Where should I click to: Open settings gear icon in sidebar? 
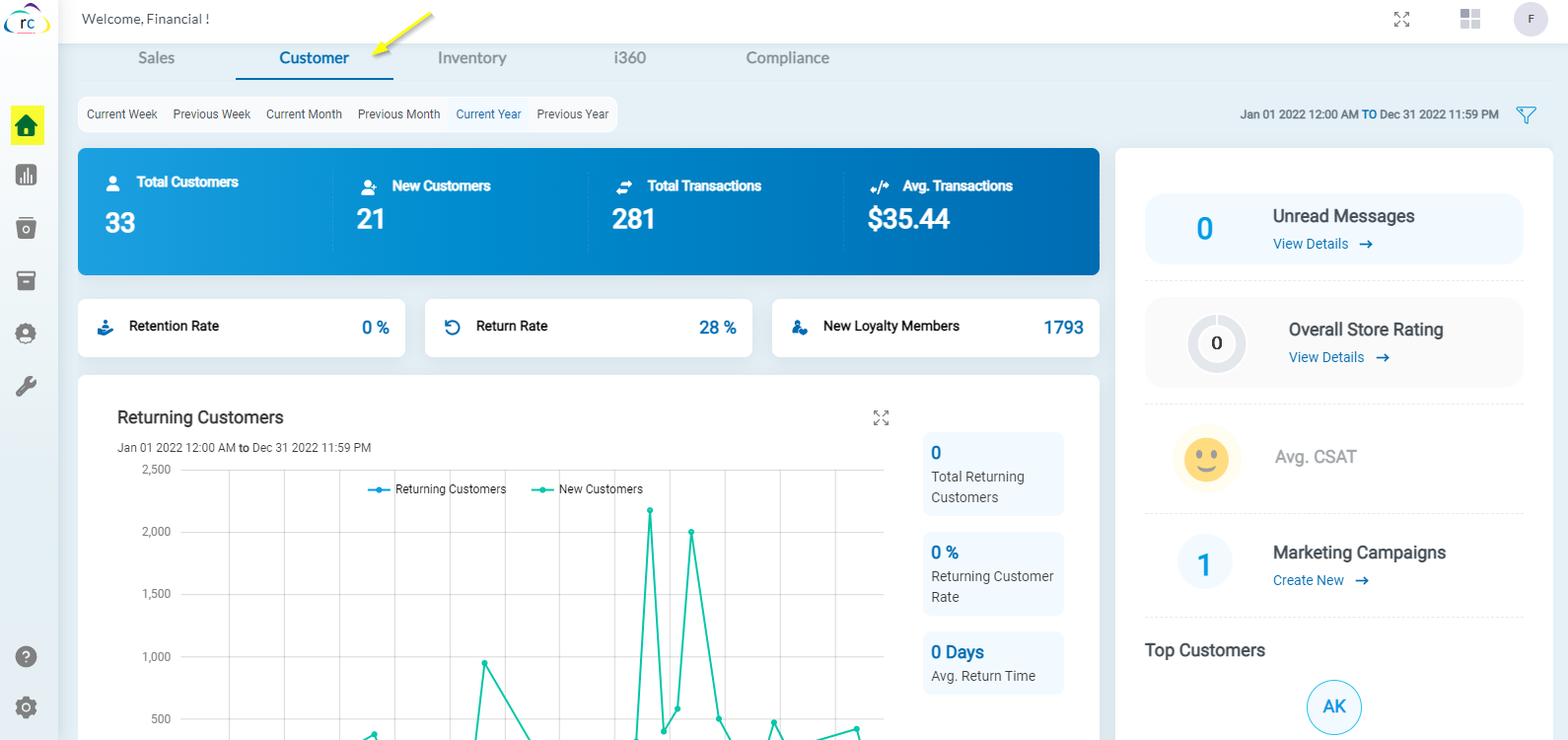click(27, 707)
